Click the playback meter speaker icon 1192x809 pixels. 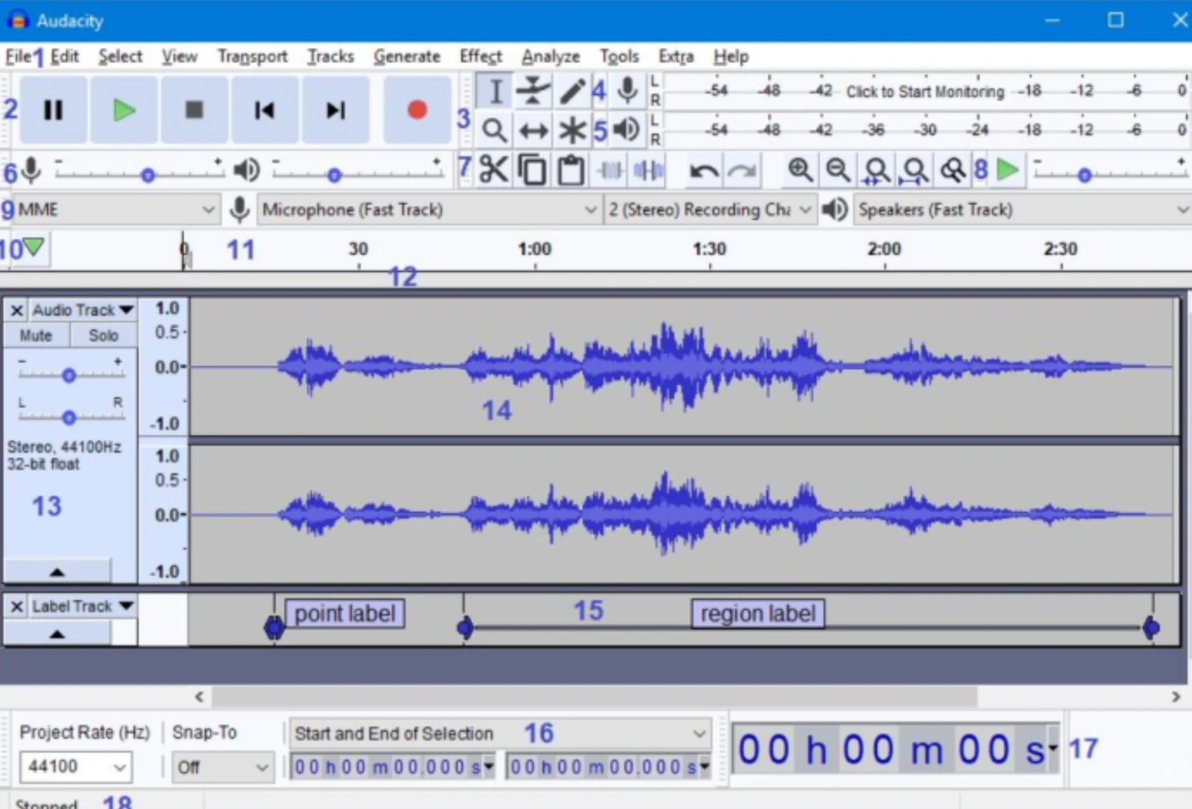[627, 129]
